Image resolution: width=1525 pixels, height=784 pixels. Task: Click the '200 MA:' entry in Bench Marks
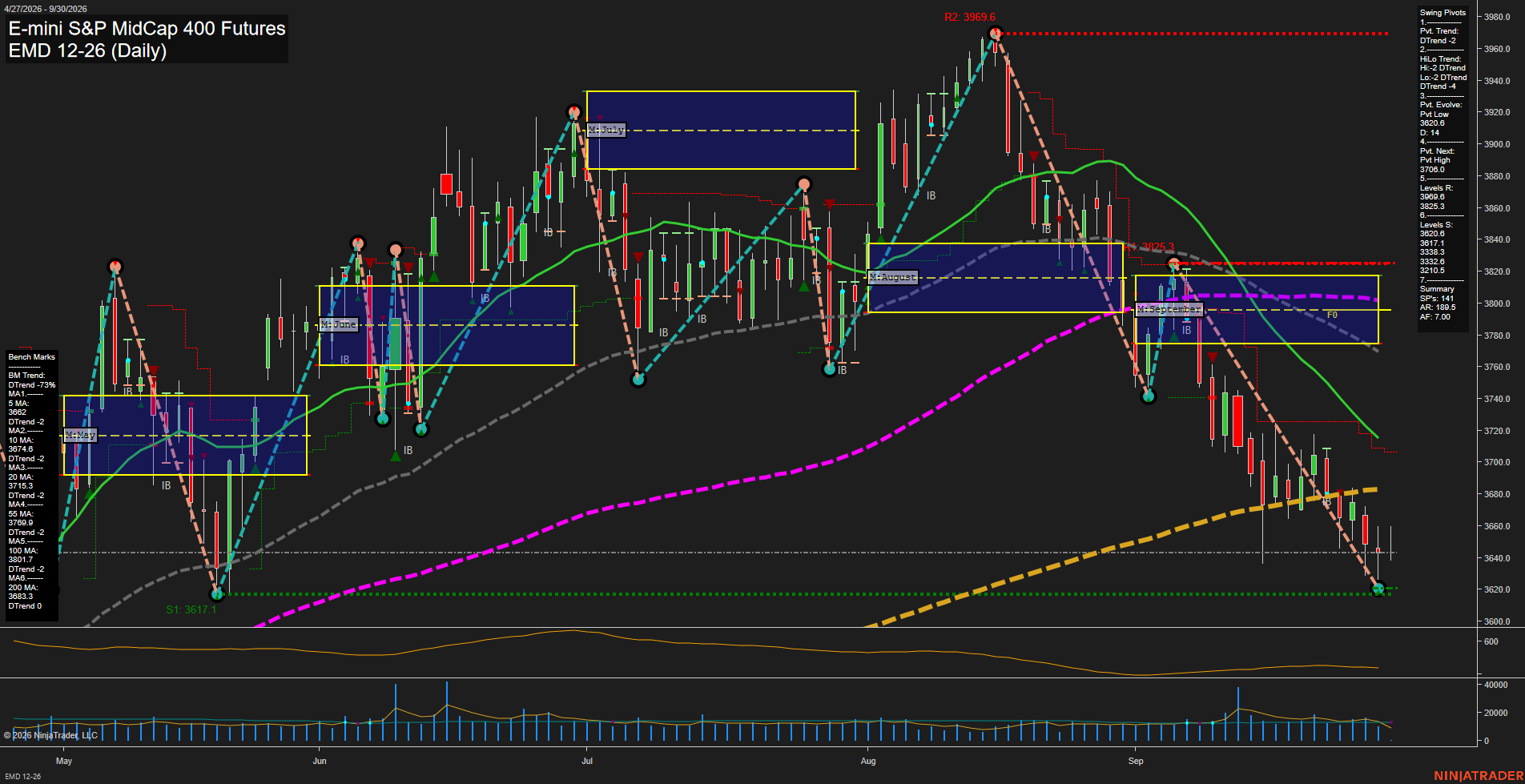click(23, 588)
